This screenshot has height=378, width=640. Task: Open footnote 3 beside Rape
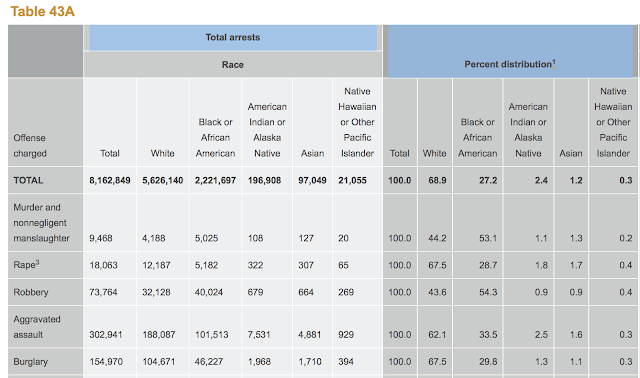point(37,262)
